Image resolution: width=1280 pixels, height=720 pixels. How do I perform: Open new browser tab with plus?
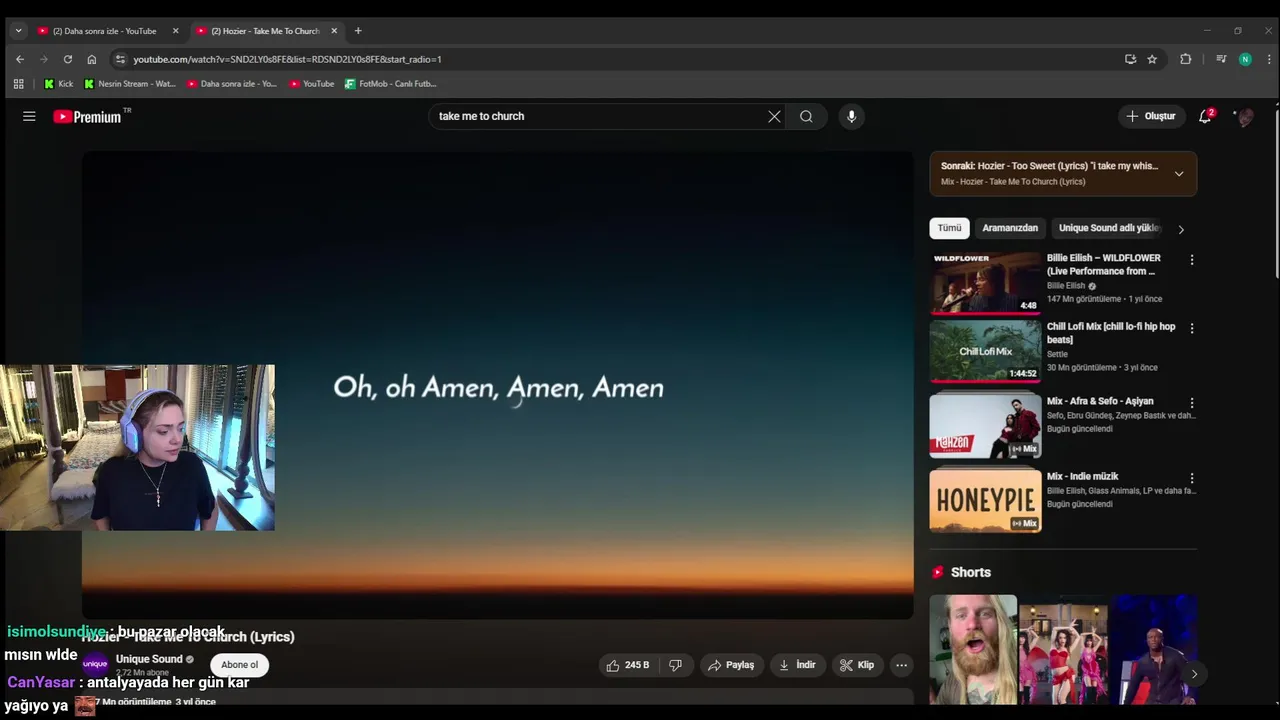(358, 31)
